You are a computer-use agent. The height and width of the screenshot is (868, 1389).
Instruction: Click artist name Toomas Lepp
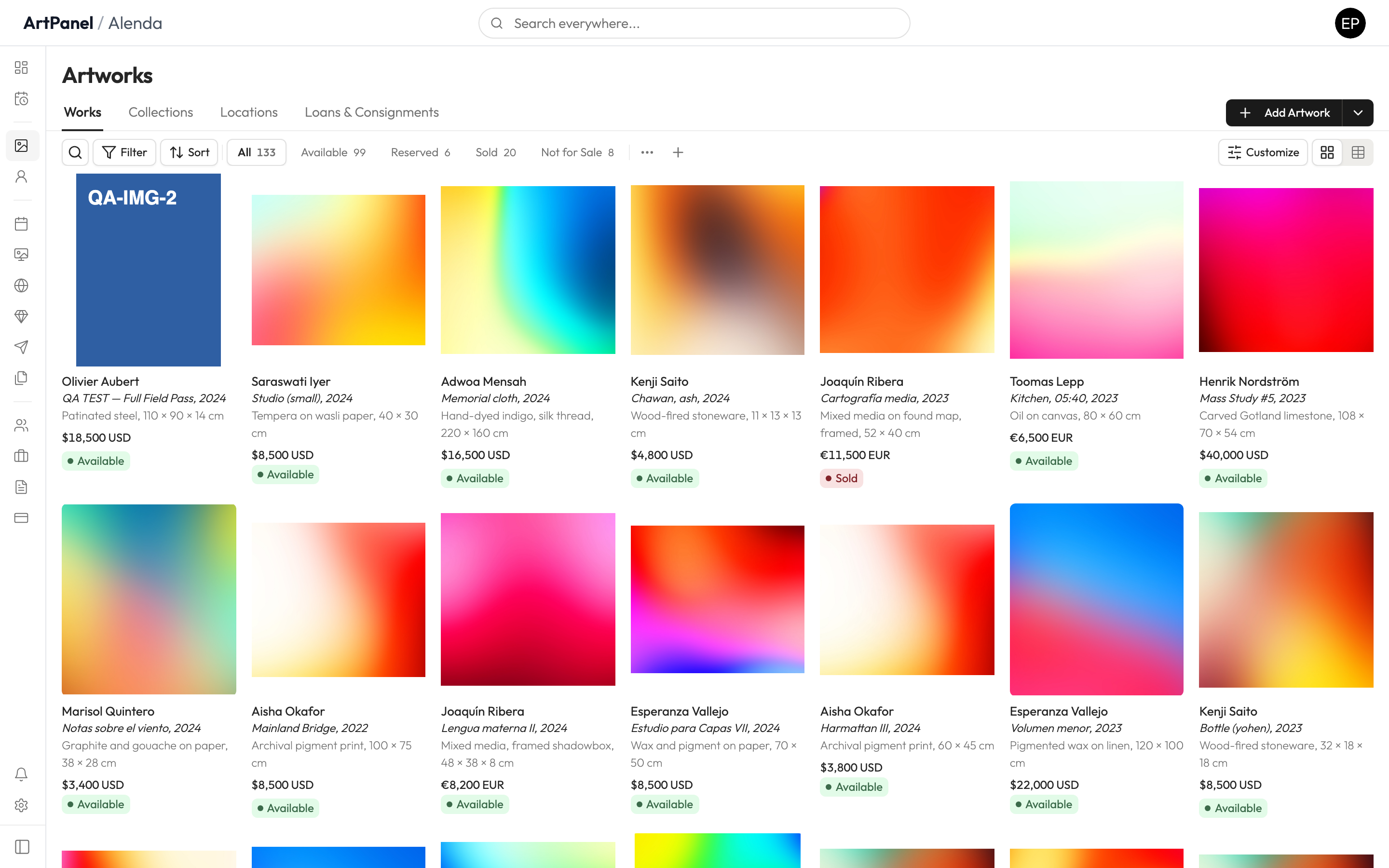pos(1047,382)
